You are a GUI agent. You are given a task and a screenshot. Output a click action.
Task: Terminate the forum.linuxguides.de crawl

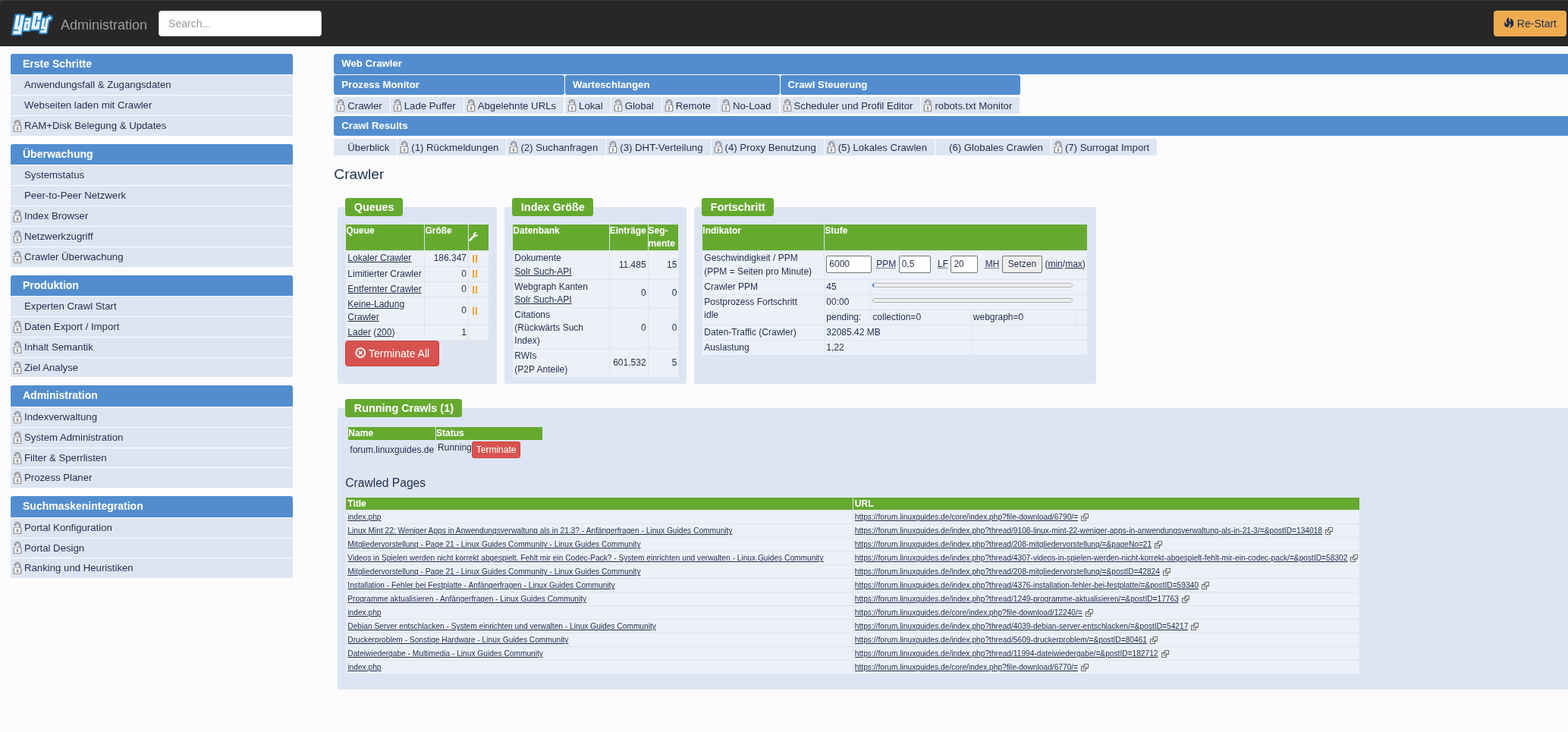pos(496,450)
